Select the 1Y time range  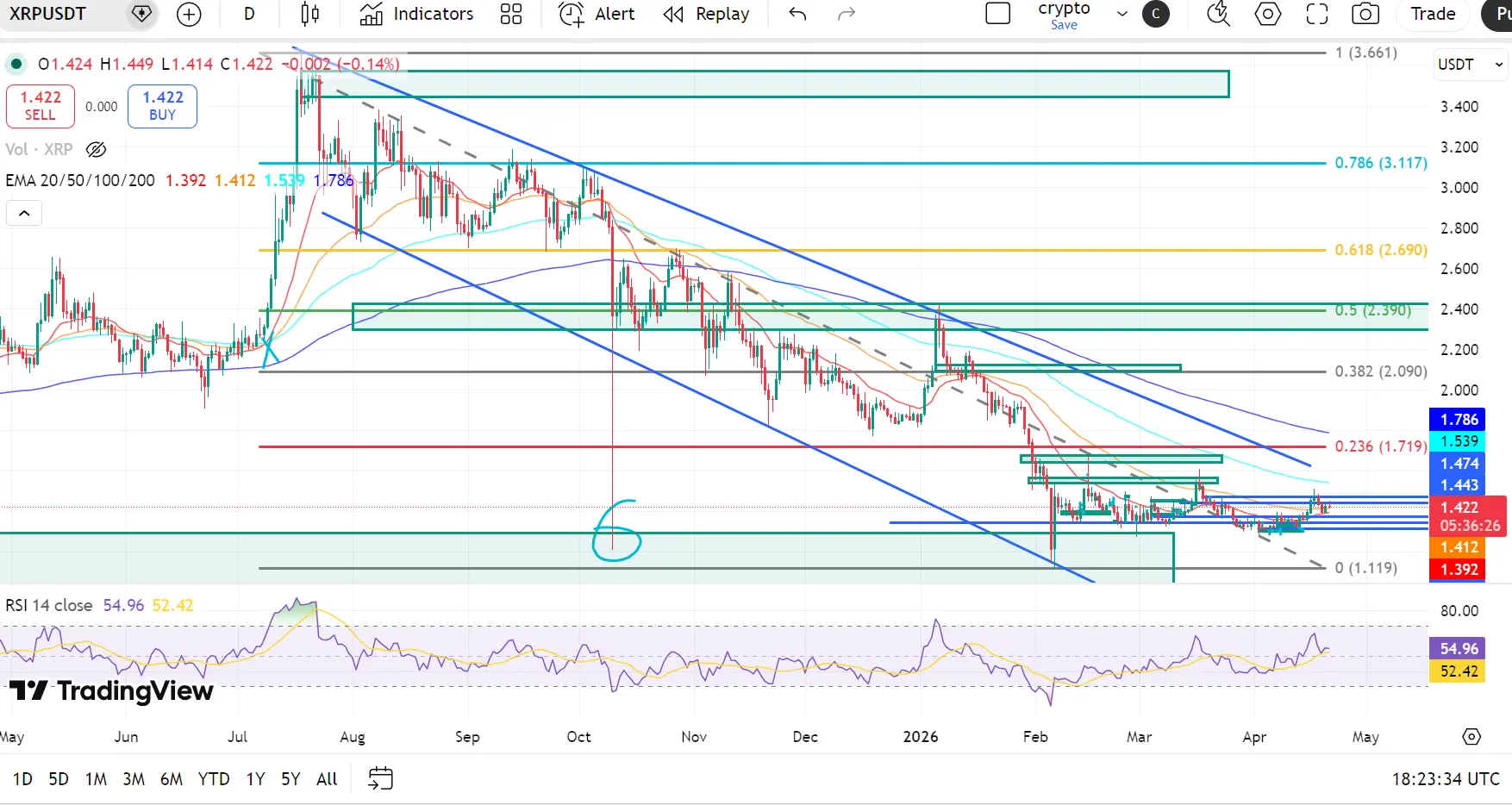[255, 779]
